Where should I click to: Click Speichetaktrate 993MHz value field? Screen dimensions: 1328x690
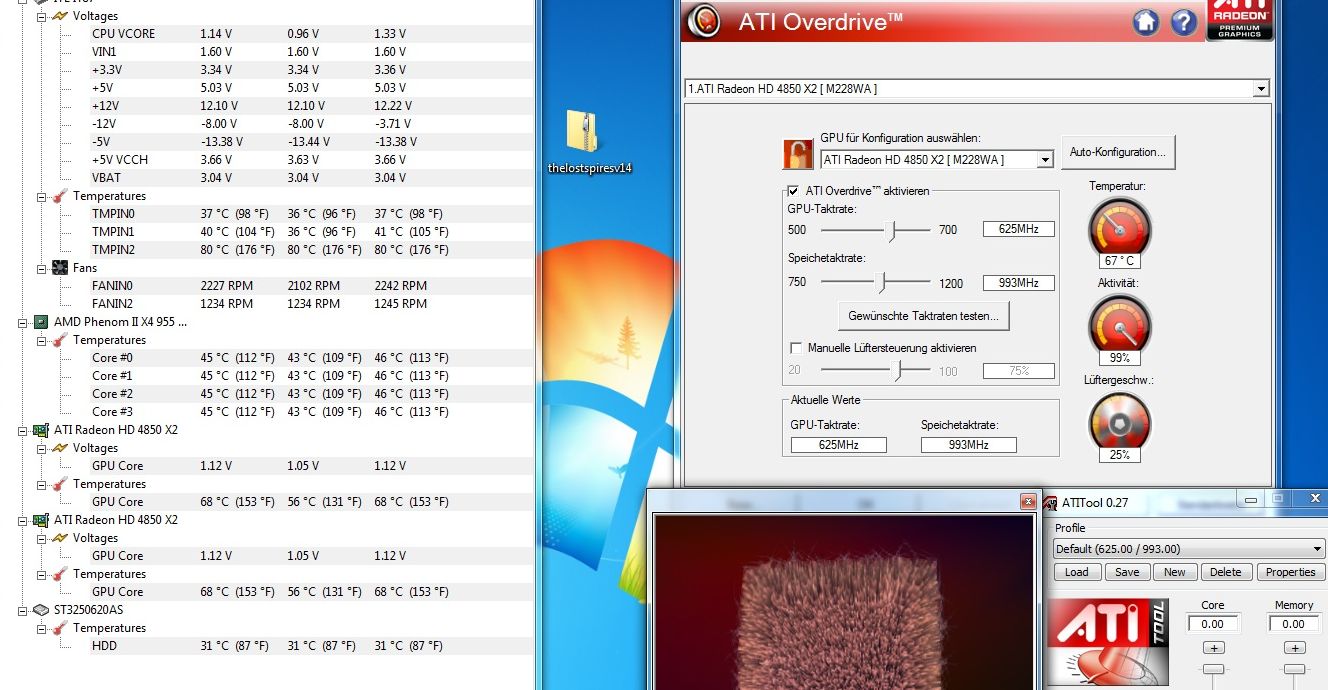coord(1018,283)
